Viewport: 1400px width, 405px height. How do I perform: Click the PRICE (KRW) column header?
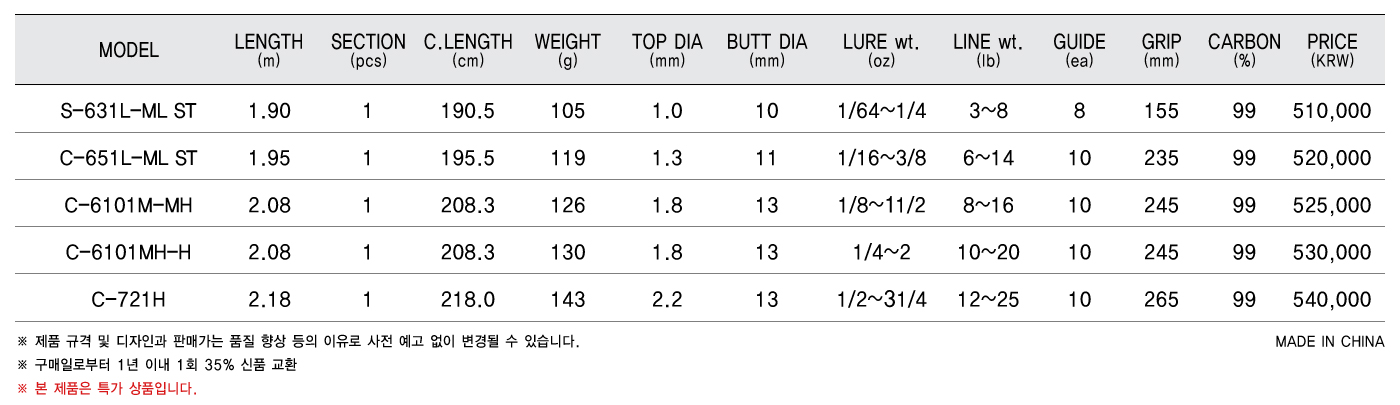tap(1332, 50)
